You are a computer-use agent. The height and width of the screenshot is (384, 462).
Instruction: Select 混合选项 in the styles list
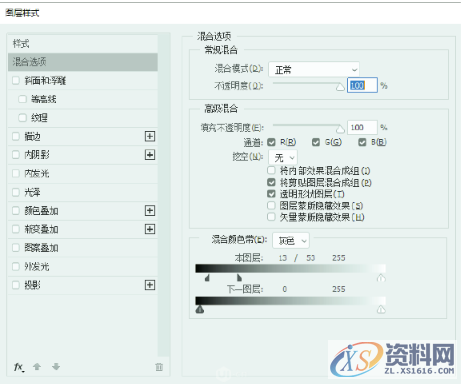tap(83, 62)
